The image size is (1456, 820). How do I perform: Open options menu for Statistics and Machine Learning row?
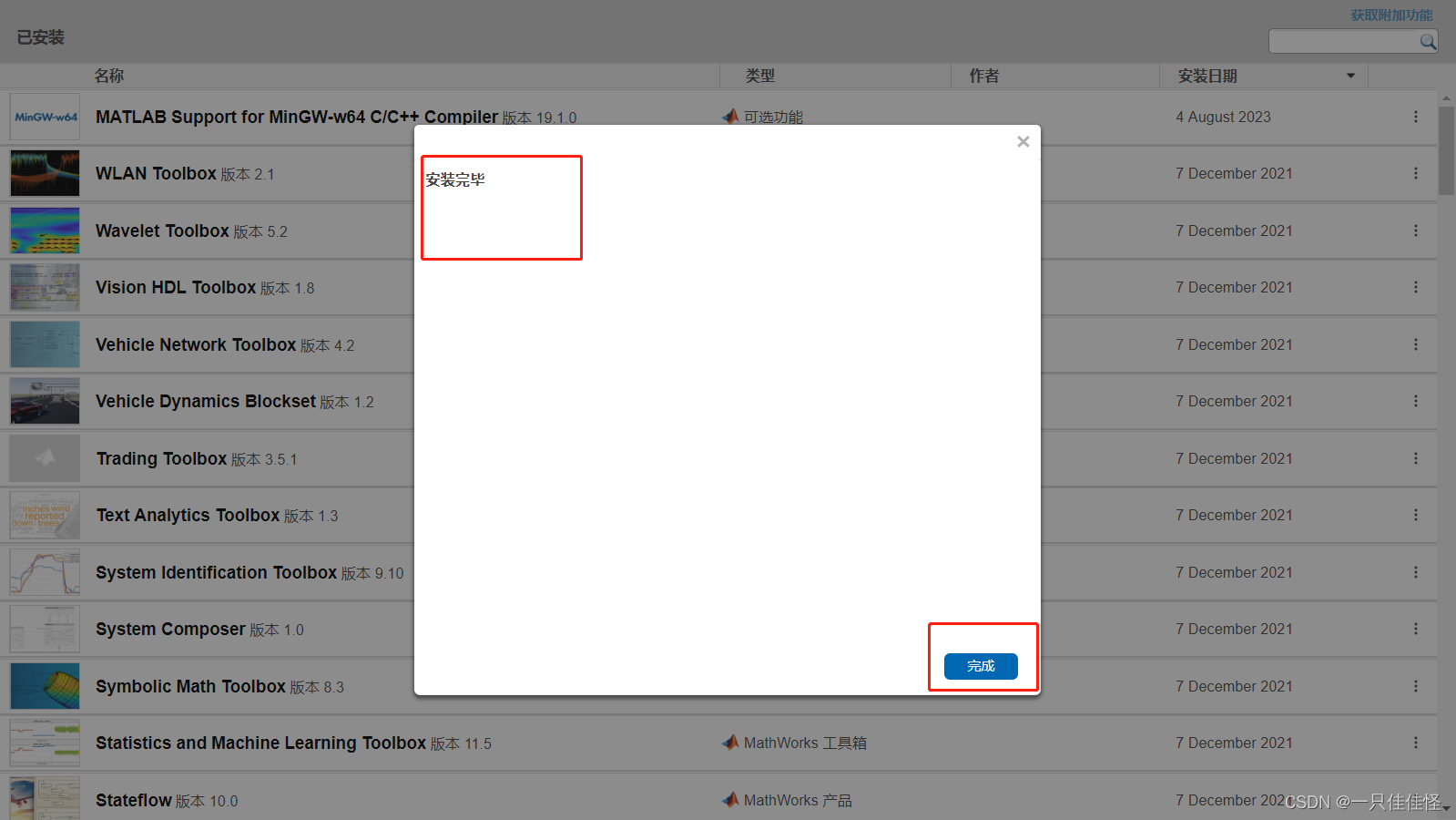pyautogui.click(x=1416, y=743)
